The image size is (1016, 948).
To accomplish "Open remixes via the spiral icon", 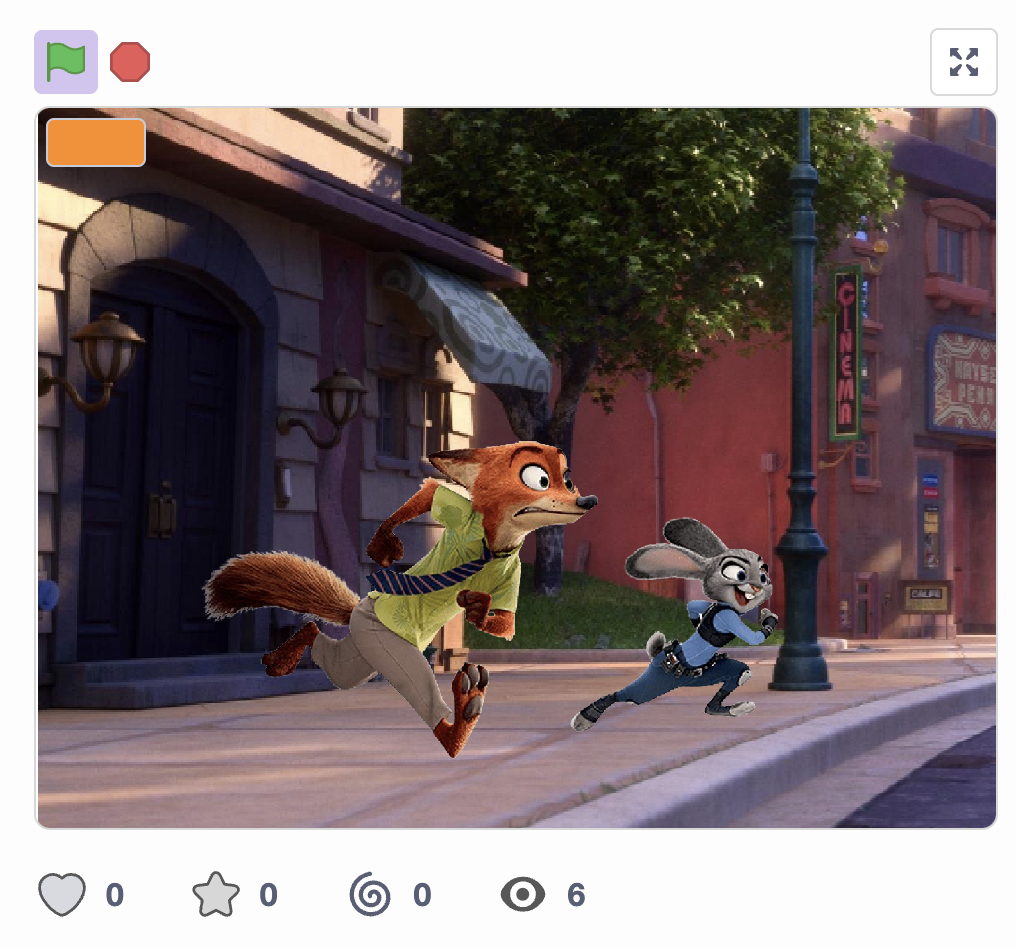I will pos(370,894).
